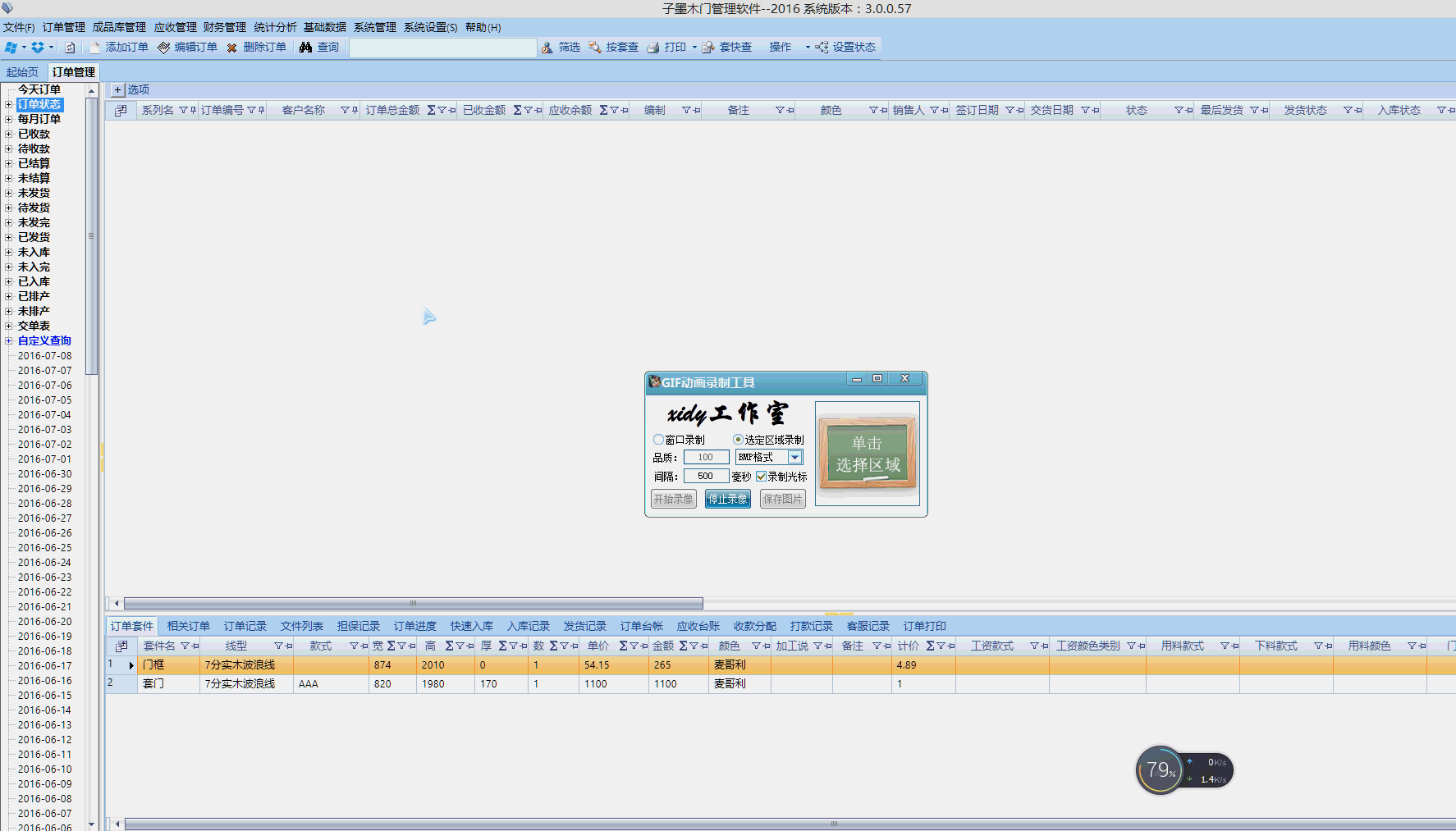Select the 窗口录制 radio button
The height and width of the screenshot is (831, 1456).
coord(658,440)
